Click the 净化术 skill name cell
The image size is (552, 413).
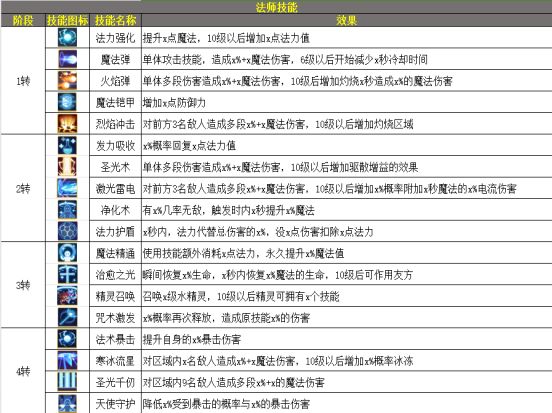click(115, 210)
